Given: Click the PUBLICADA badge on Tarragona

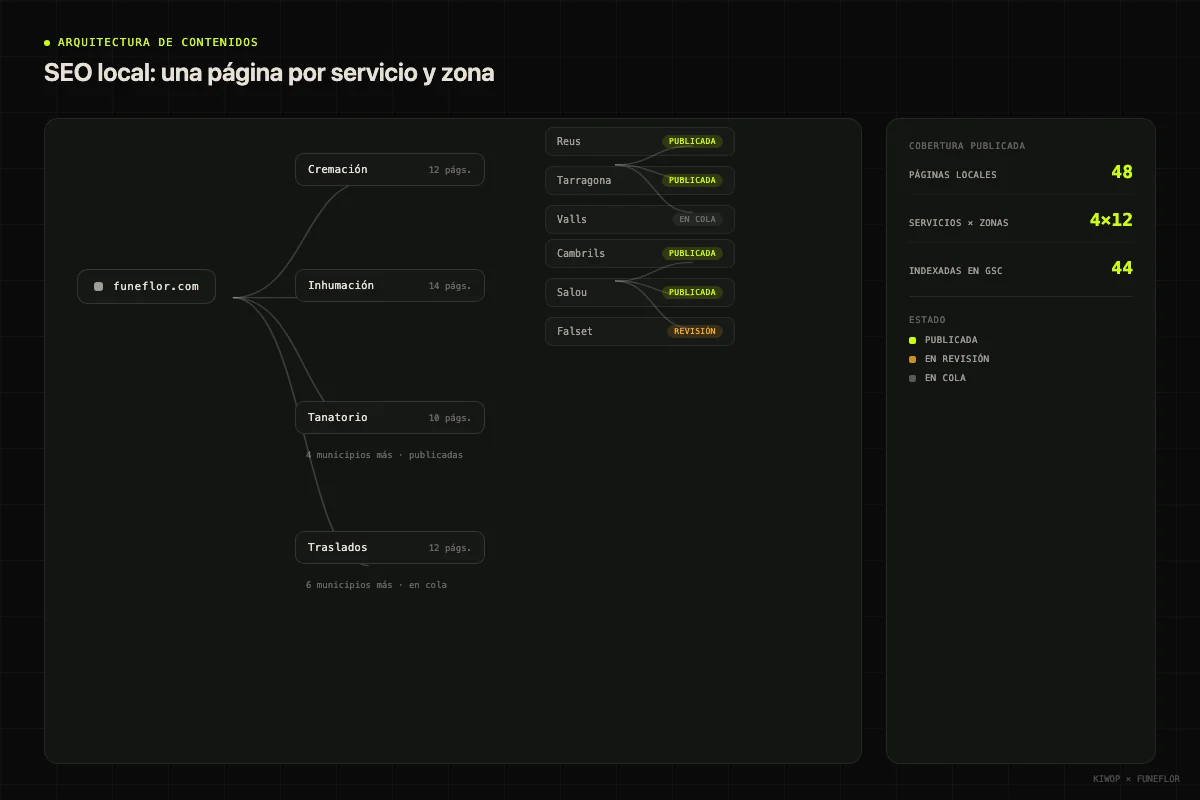Looking at the screenshot, I should 692,180.
